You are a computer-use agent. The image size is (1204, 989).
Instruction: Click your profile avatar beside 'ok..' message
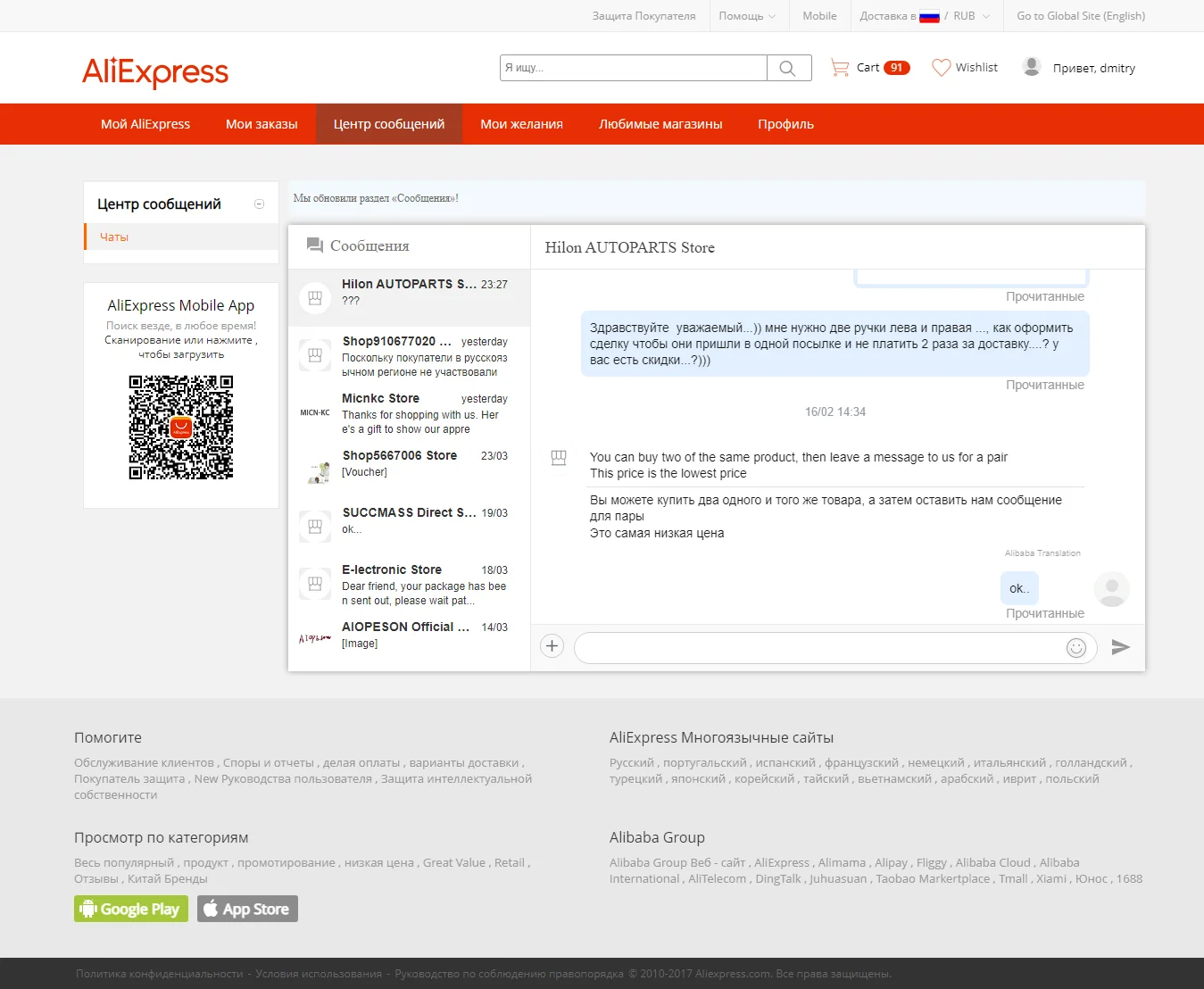point(1112,589)
